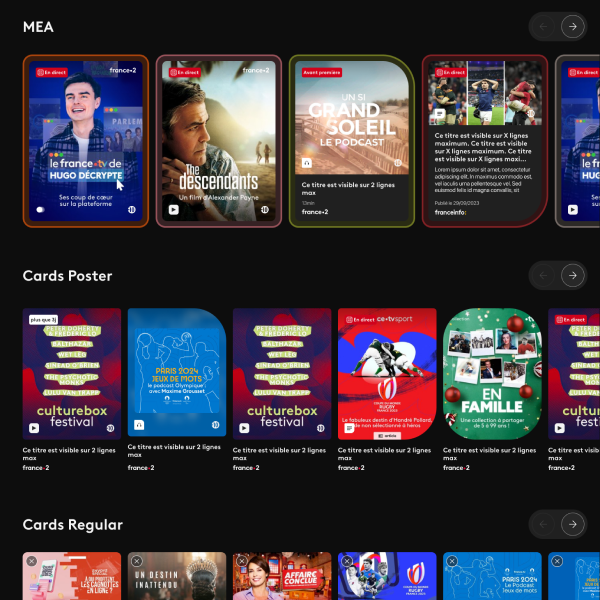Screen dimensions: 600x600
Task: Open the Hugo Décrypte MEA card
Action: pos(86,141)
